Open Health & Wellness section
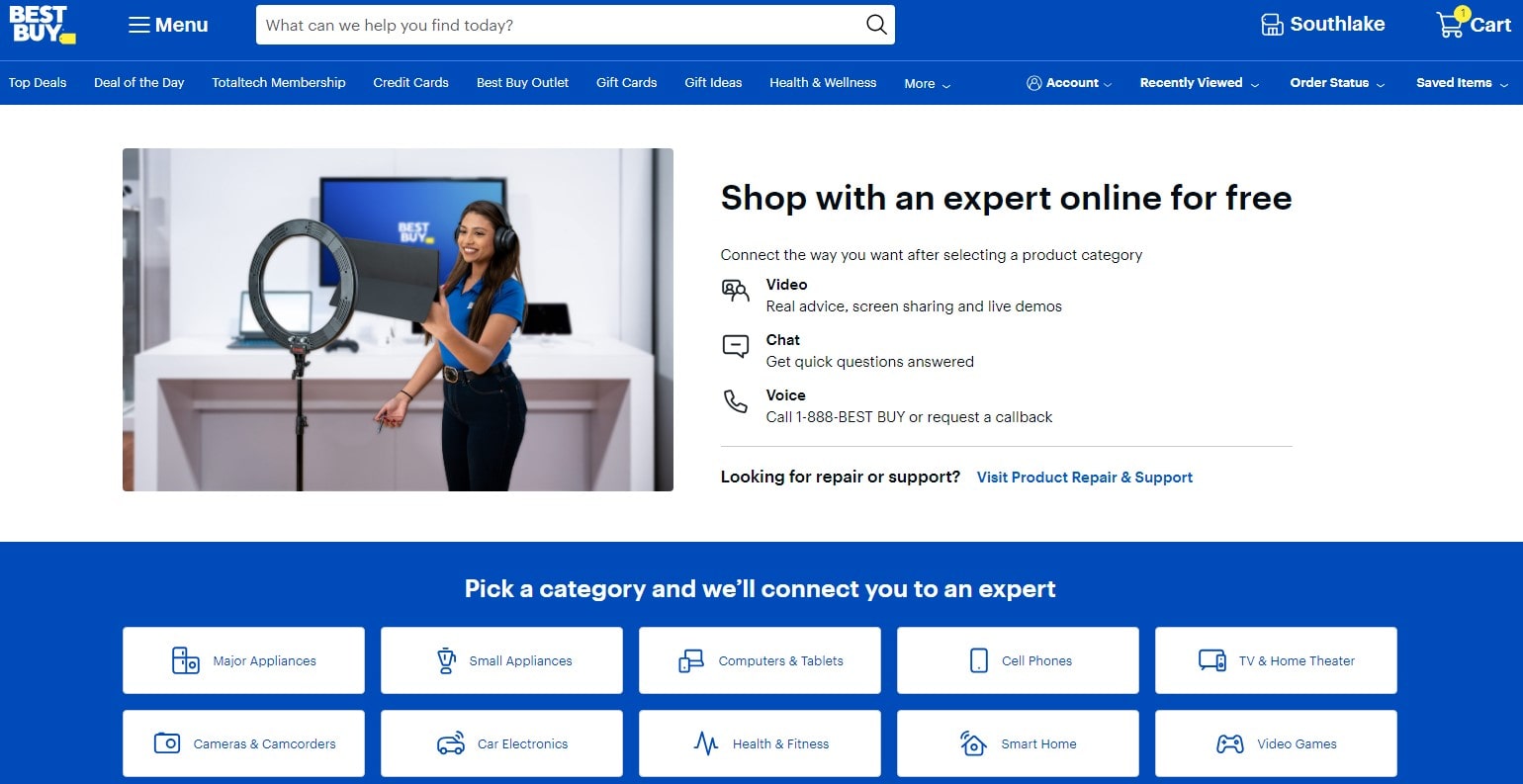This screenshot has width=1523, height=784. (x=823, y=83)
